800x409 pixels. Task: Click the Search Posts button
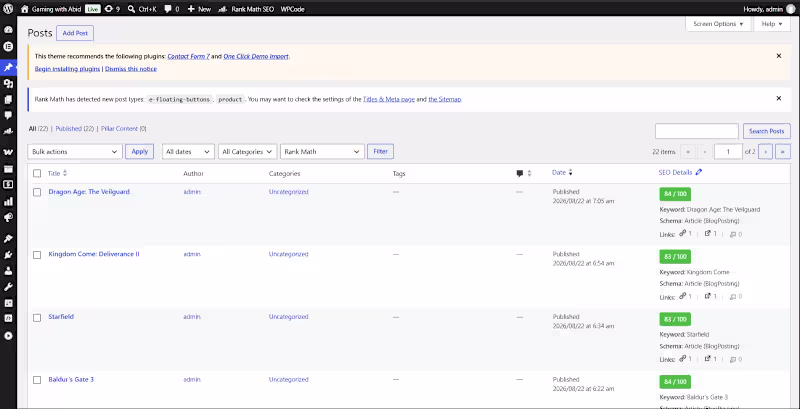coord(766,131)
